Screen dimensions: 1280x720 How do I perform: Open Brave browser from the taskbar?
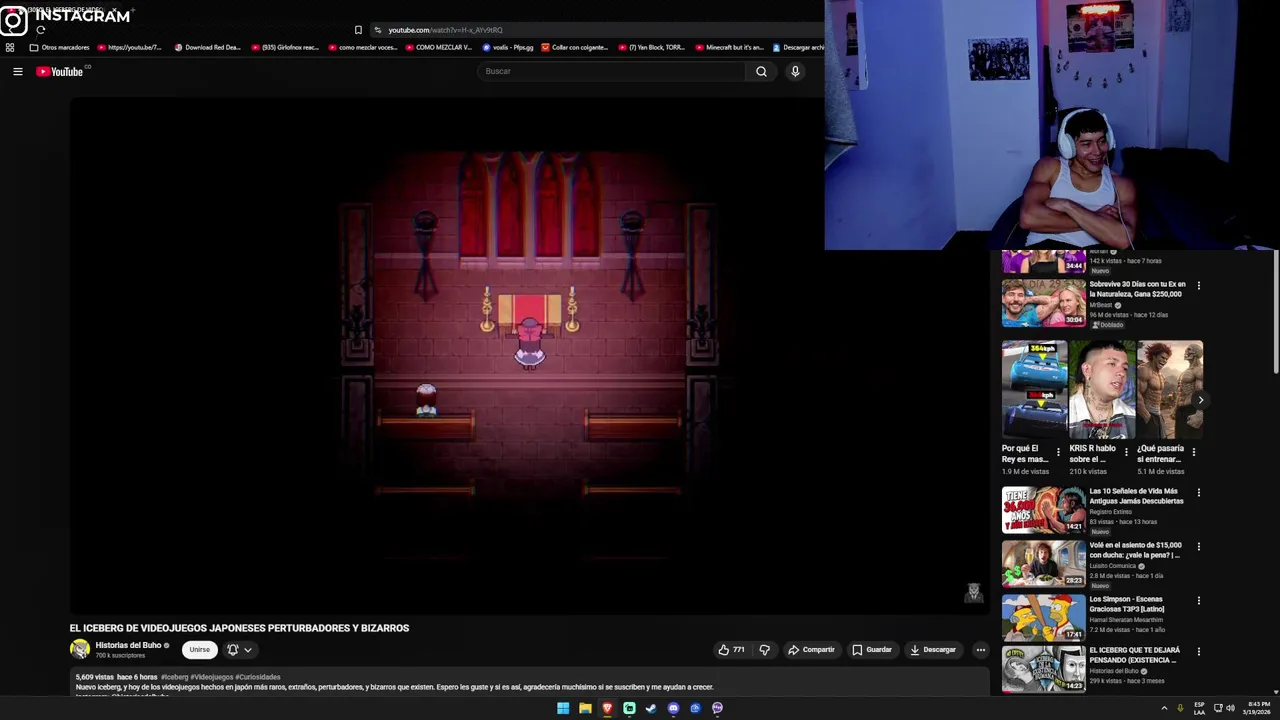[x=607, y=708]
